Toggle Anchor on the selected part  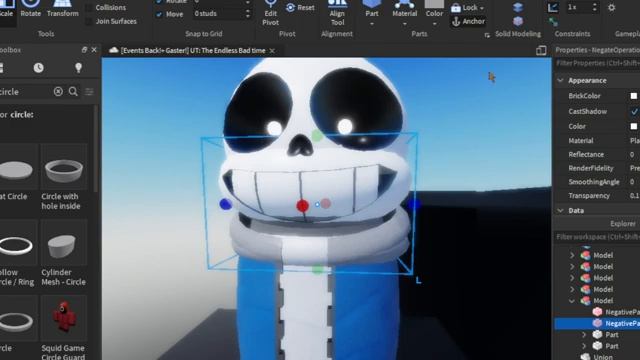[x=469, y=21]
